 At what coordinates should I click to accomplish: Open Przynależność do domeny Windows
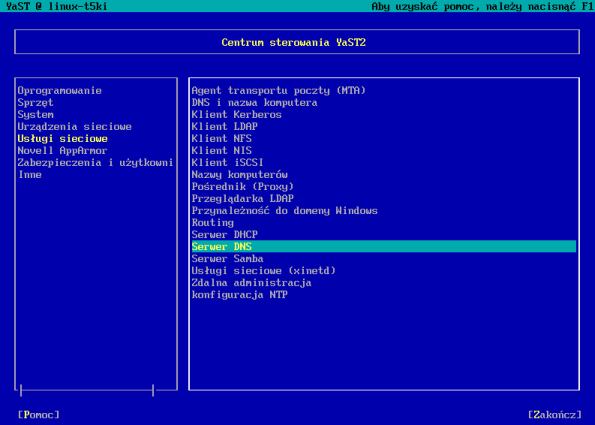point(285,211)
